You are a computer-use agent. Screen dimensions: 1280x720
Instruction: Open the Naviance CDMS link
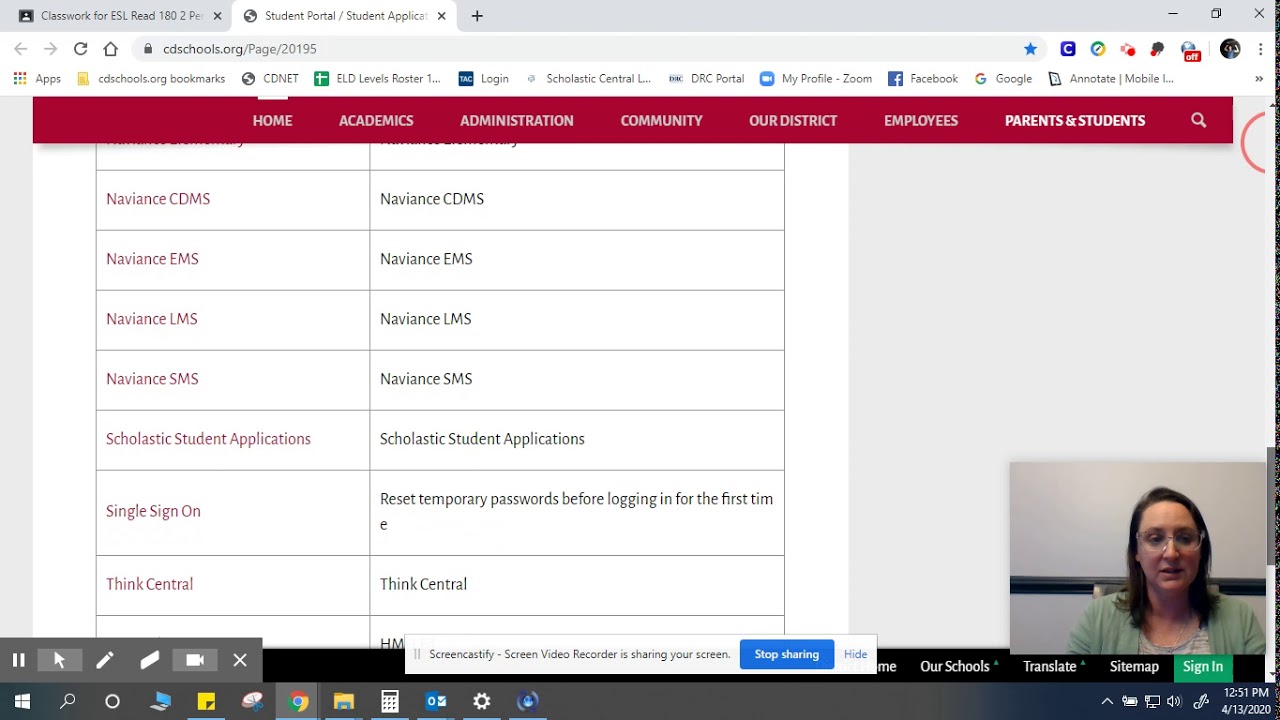tap(158, 199)
